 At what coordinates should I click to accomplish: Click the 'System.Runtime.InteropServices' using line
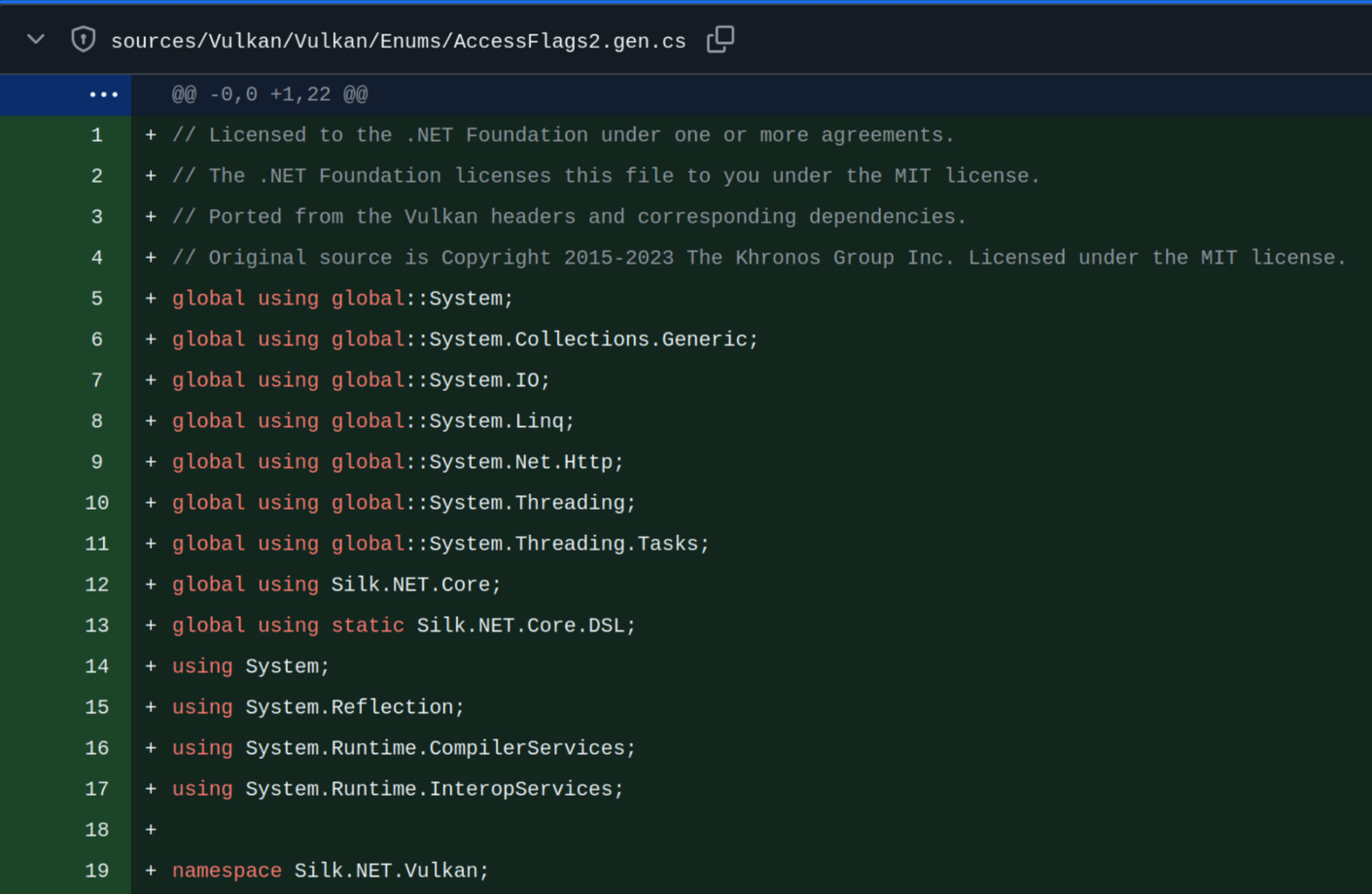398,789
